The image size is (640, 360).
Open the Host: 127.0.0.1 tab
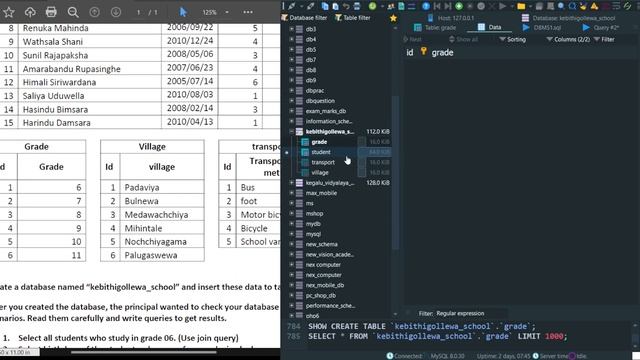[451, 18]
